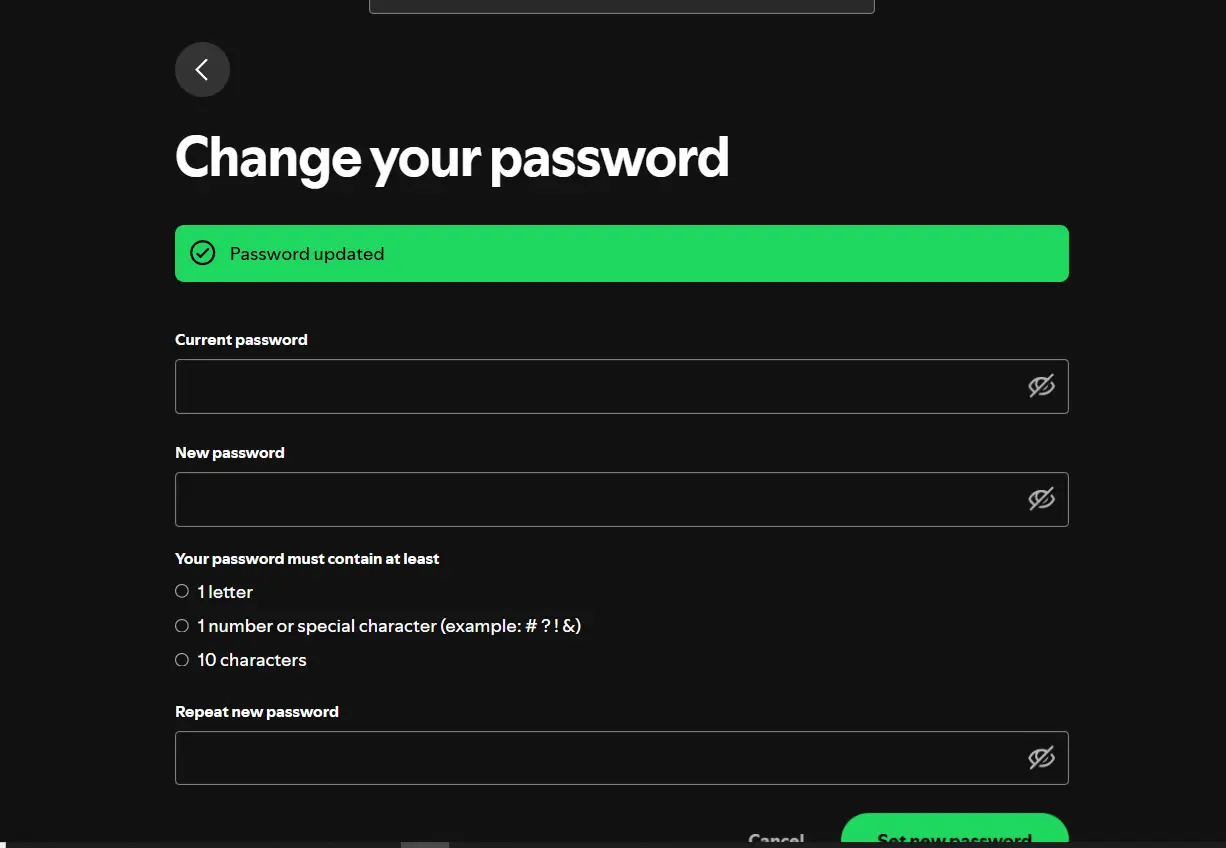Click the 'Repeat new password' field label
Image resolution: width=1226 pixels, height=848 pixels.
click(x=257, y=712)
